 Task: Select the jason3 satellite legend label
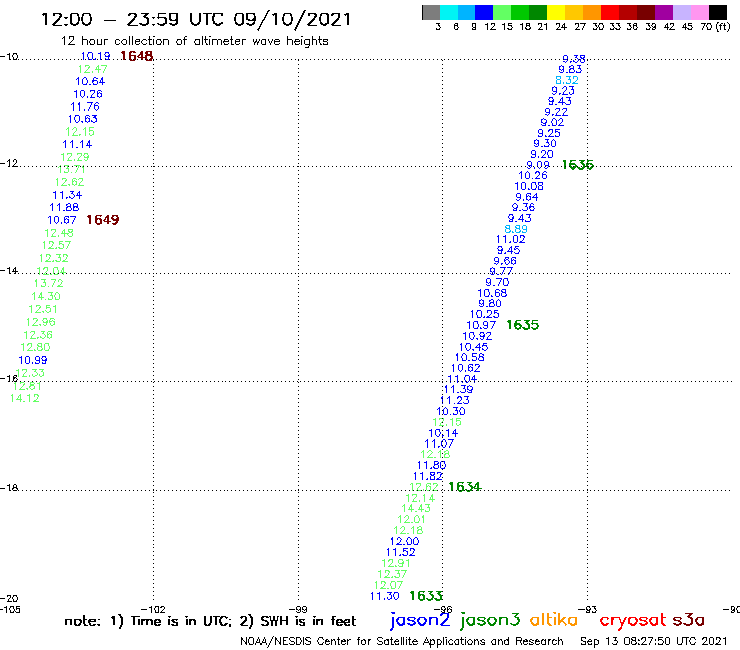coord(490,620)
